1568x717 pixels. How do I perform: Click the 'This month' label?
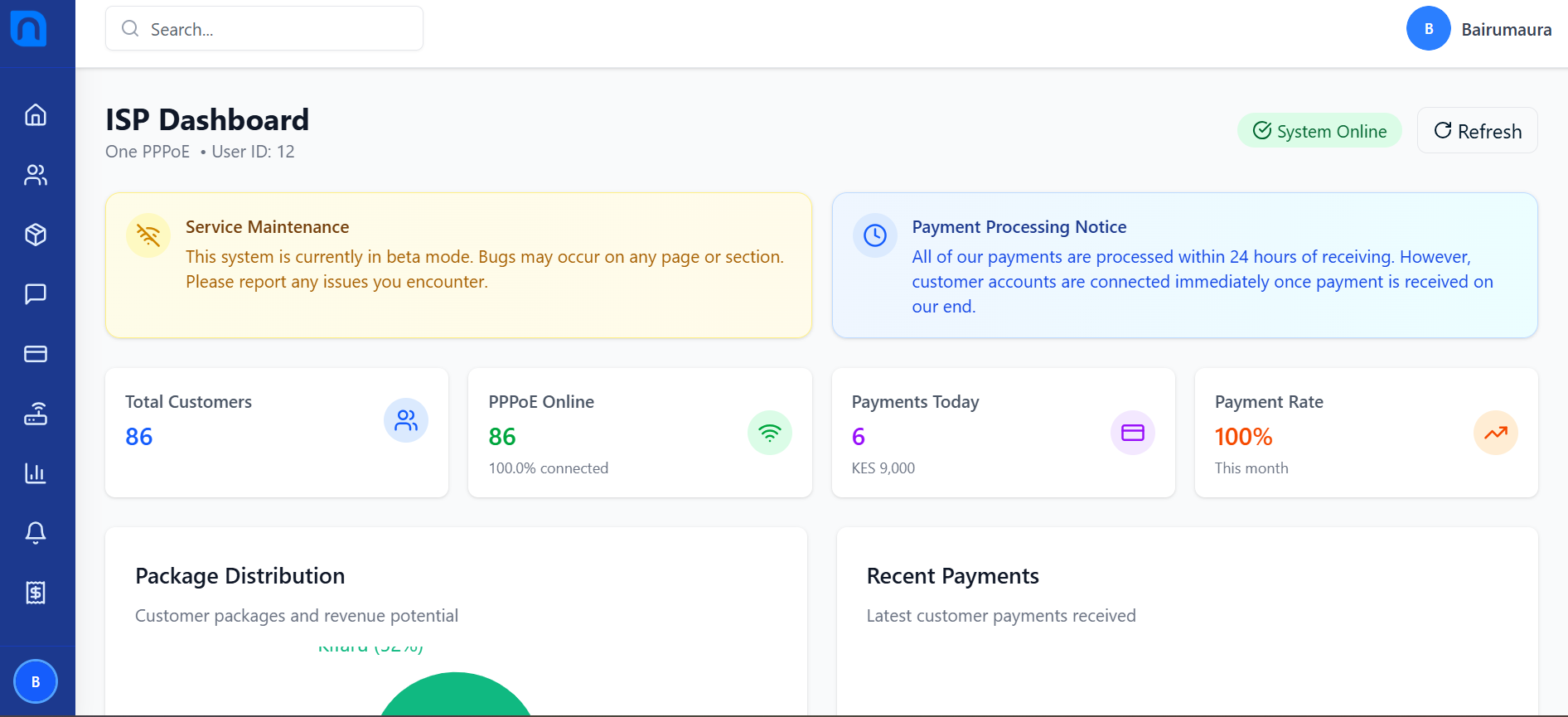(x=1251, y=468)
